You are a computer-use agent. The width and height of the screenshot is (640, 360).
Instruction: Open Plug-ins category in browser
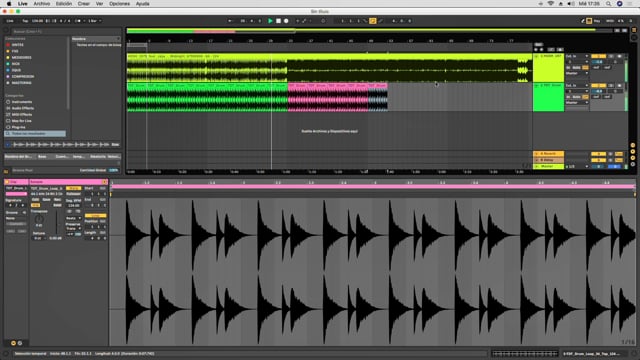[x=18, y=127]
